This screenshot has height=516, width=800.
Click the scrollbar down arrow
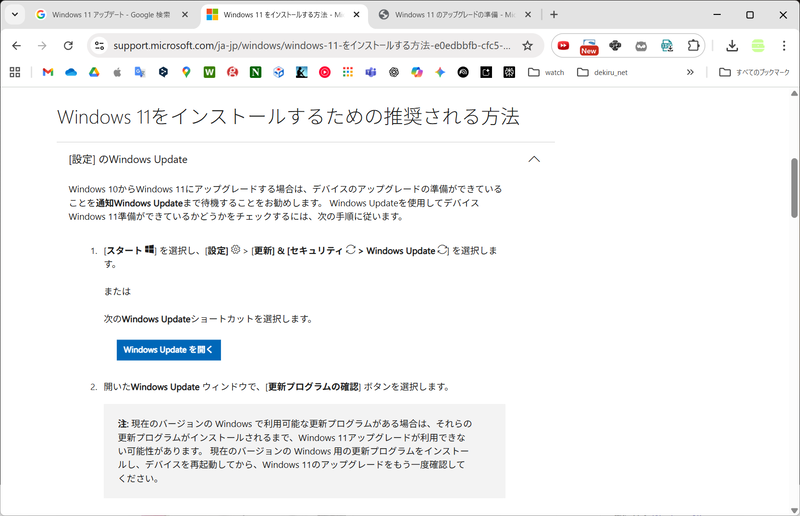tap(794, 510)
